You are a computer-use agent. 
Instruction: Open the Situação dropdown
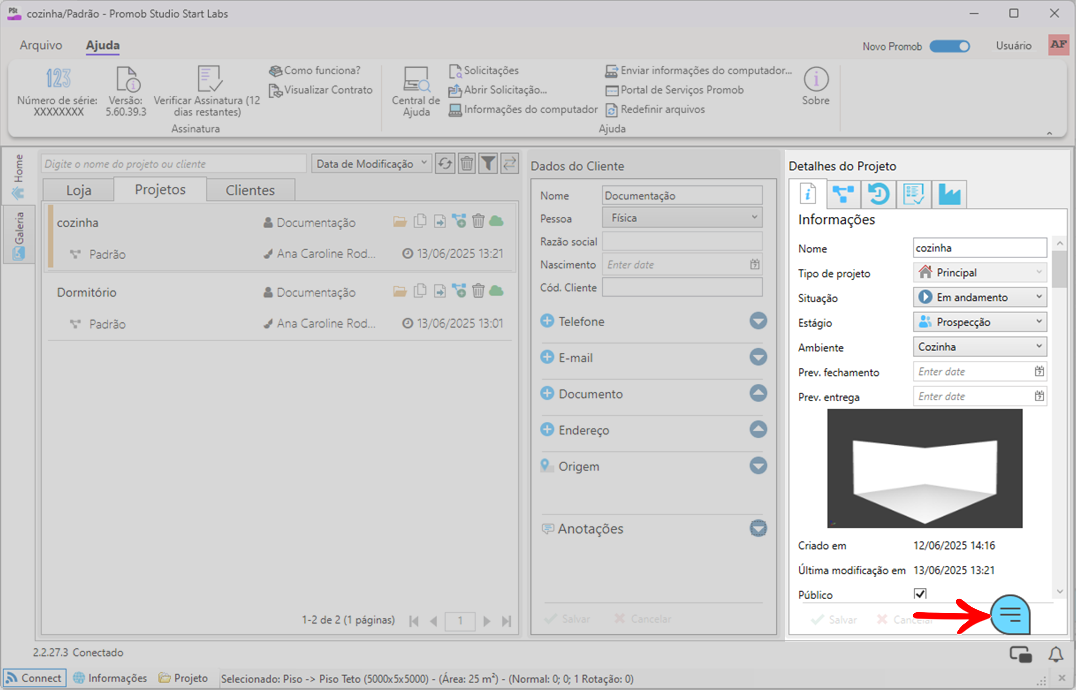point(980,297)
